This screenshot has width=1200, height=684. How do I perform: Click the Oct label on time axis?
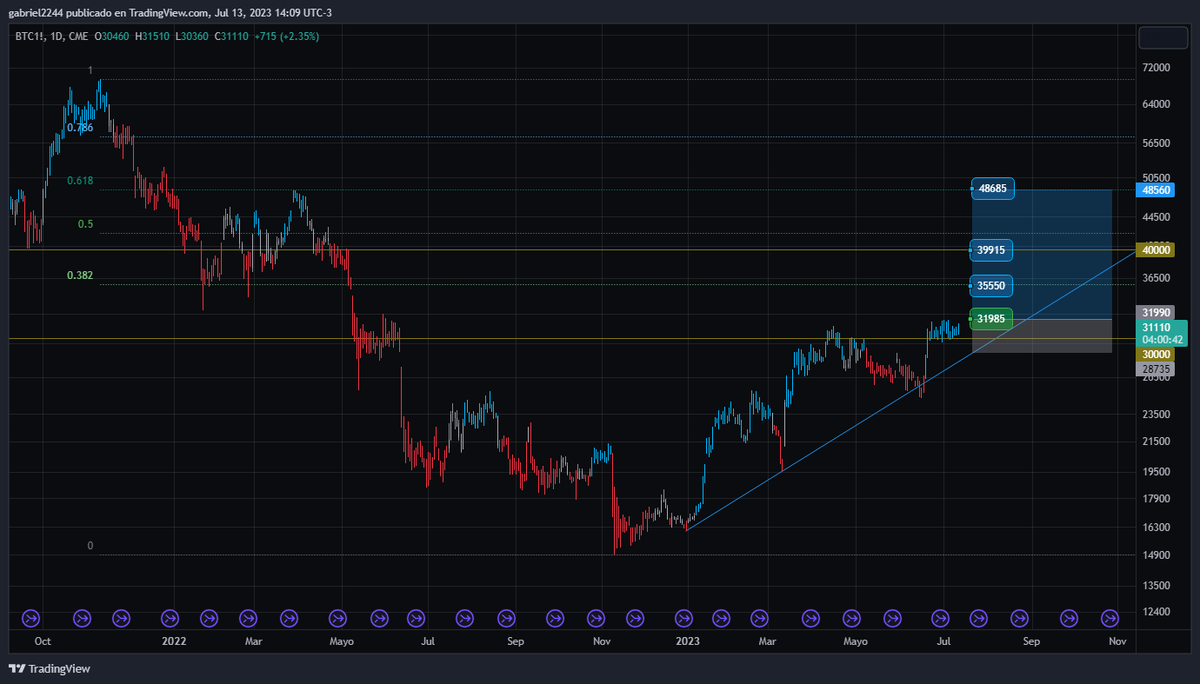[x=42, y=640]
